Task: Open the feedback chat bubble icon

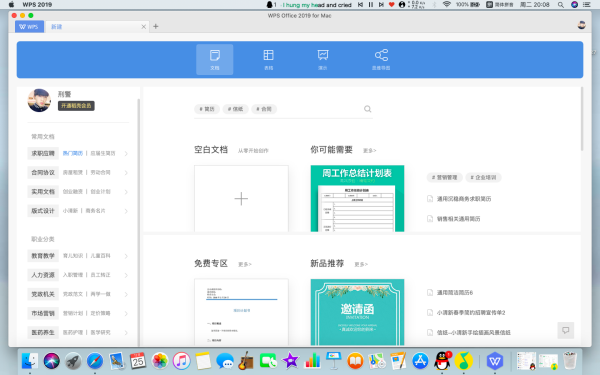Action: point(566,330)
